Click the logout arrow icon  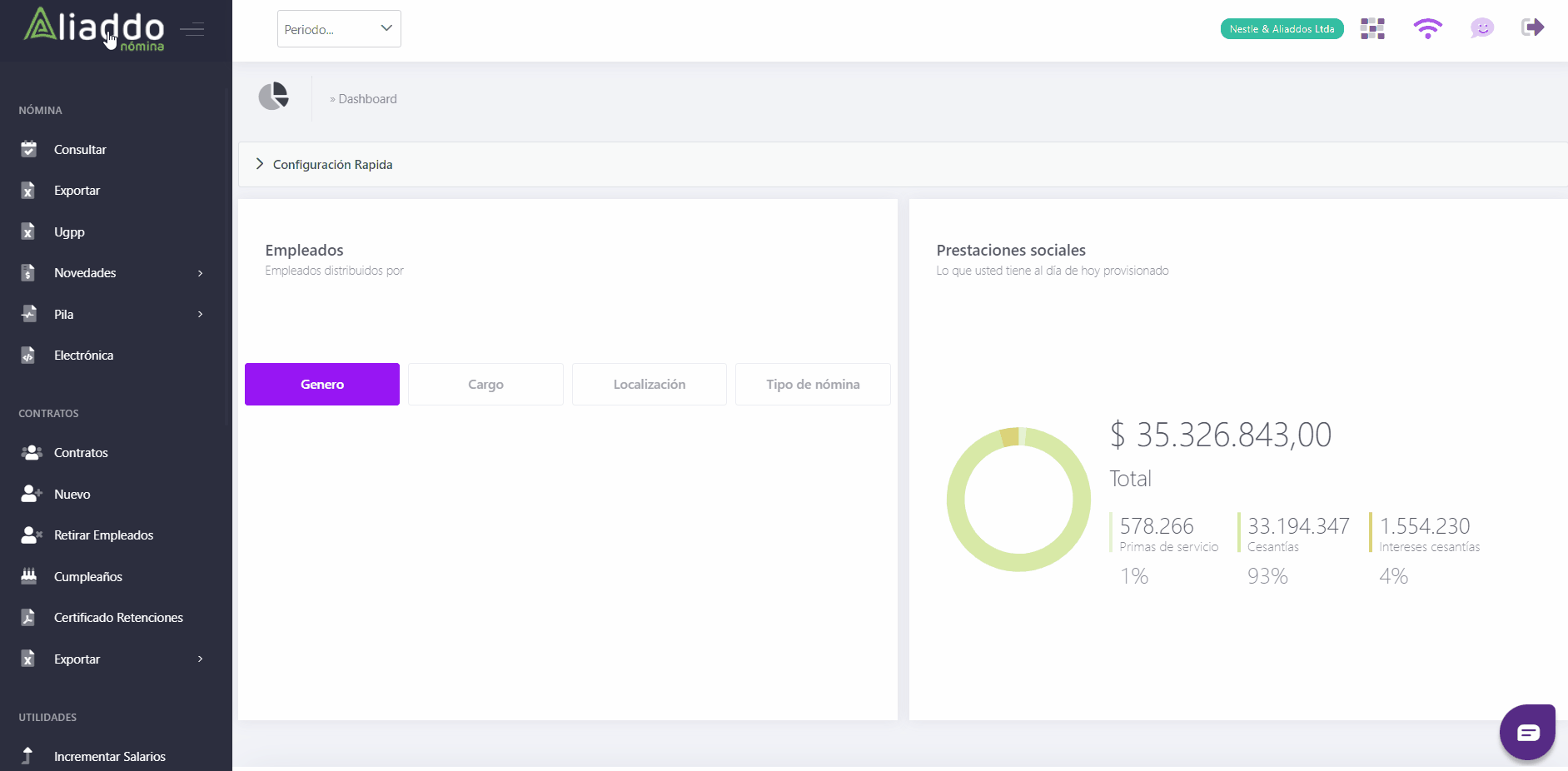[x=1532, y=27]
